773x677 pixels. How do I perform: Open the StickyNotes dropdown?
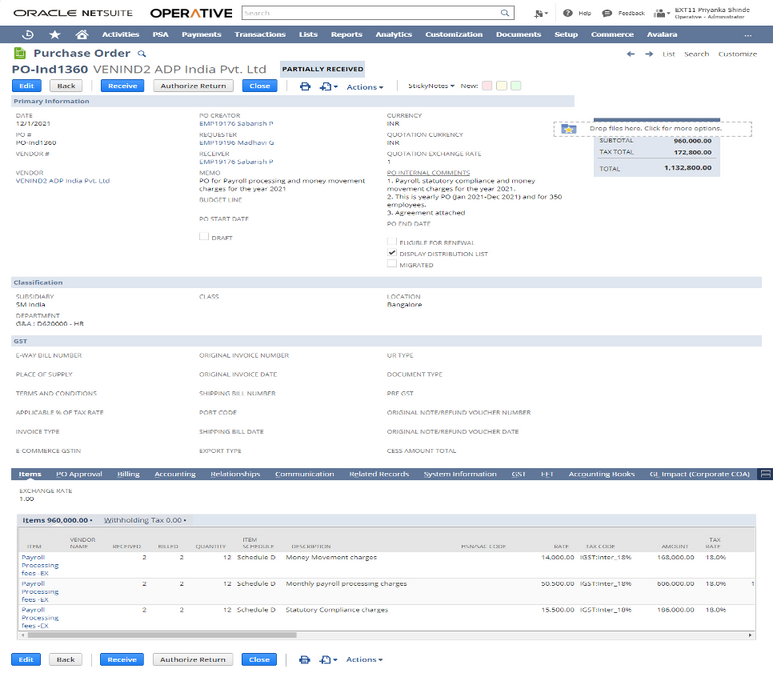pyautogui.click(x=431, y=86)
